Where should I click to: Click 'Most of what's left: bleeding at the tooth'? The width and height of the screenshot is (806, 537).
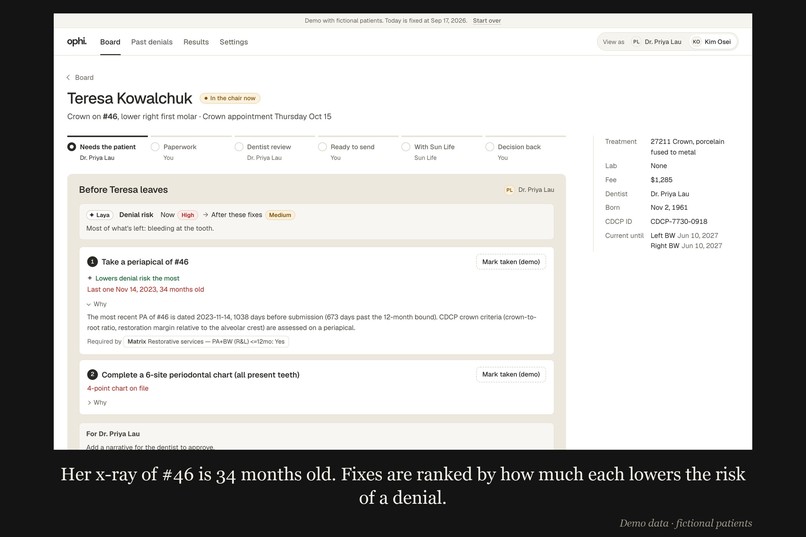pyautogui.click(x=150, y=228)
